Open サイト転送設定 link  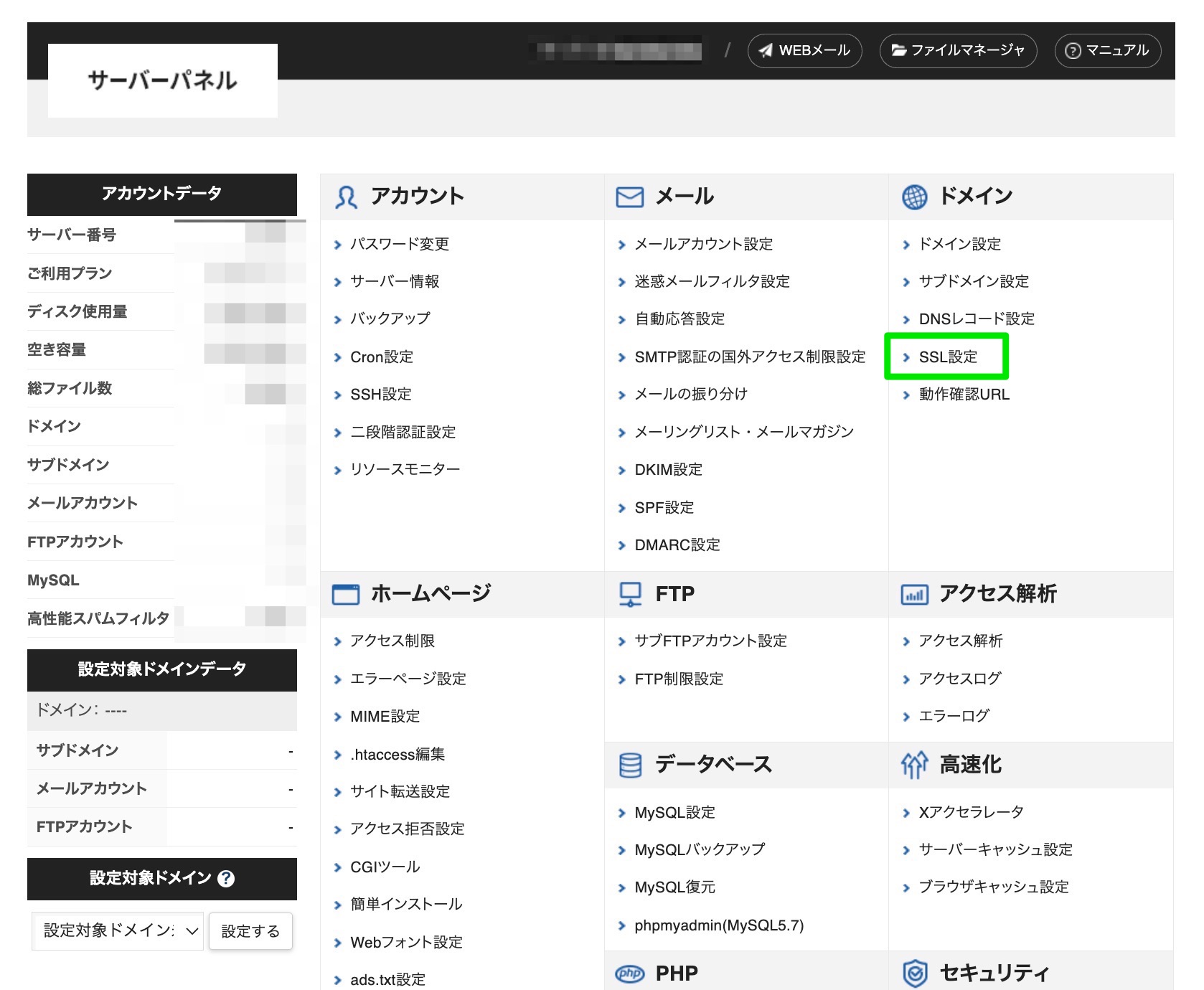click(400, 791)
